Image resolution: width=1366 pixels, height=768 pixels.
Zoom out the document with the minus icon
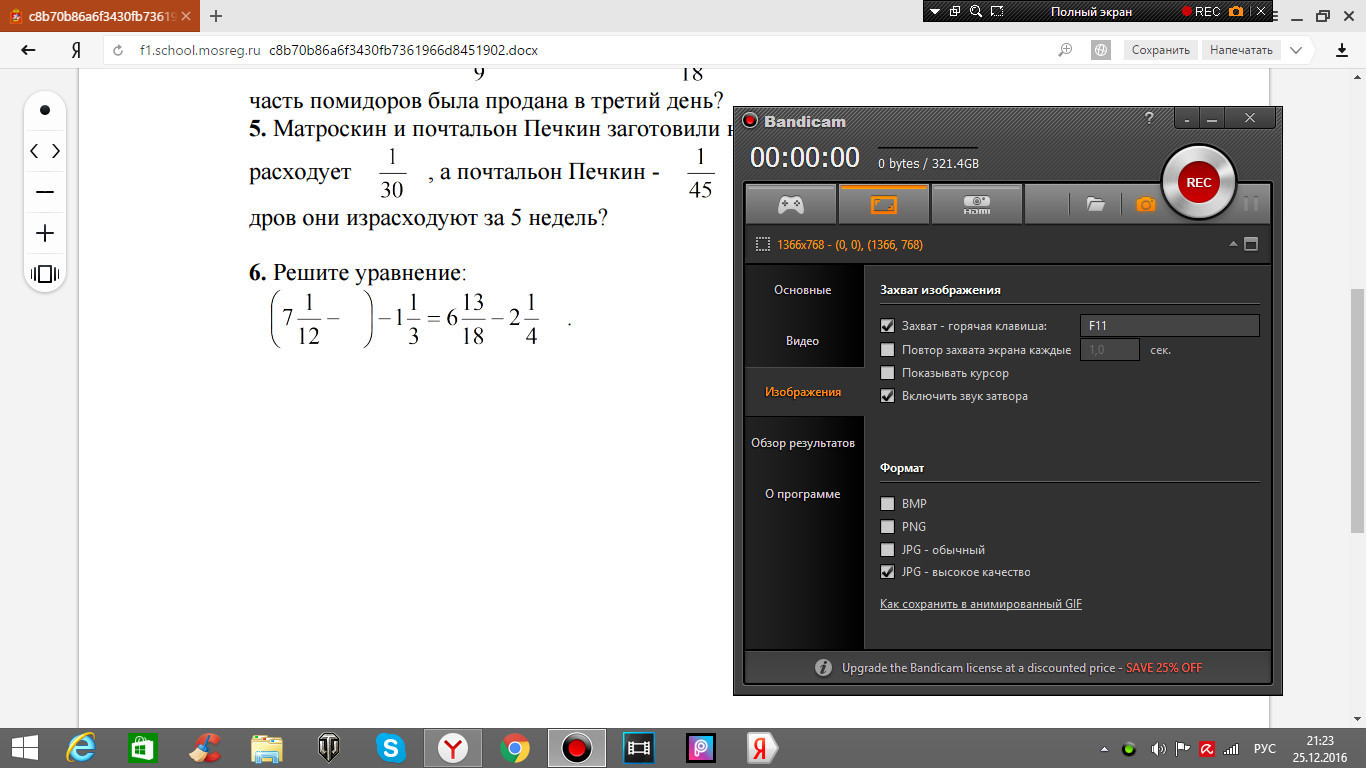pyautogui.click(x=45, y=192)
